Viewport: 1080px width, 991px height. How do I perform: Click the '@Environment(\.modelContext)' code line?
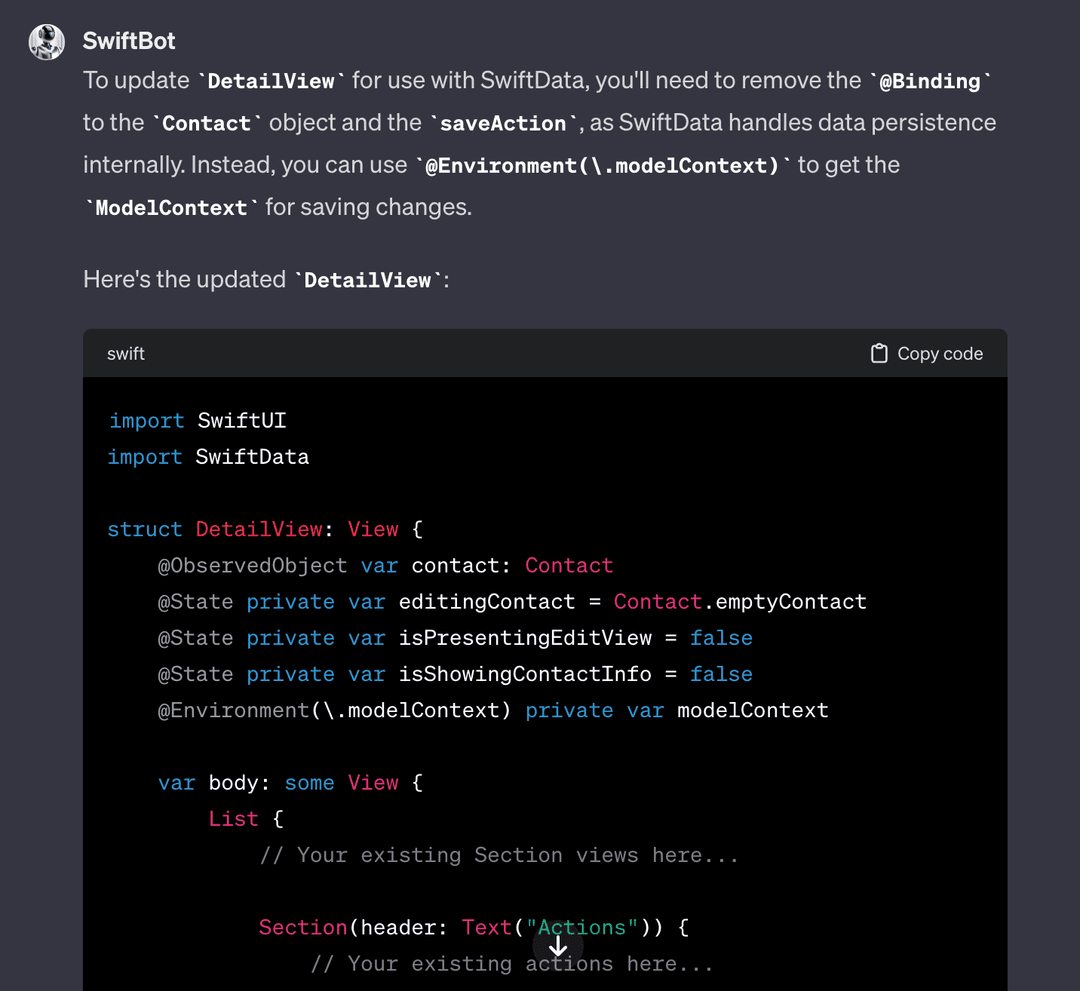493,710
